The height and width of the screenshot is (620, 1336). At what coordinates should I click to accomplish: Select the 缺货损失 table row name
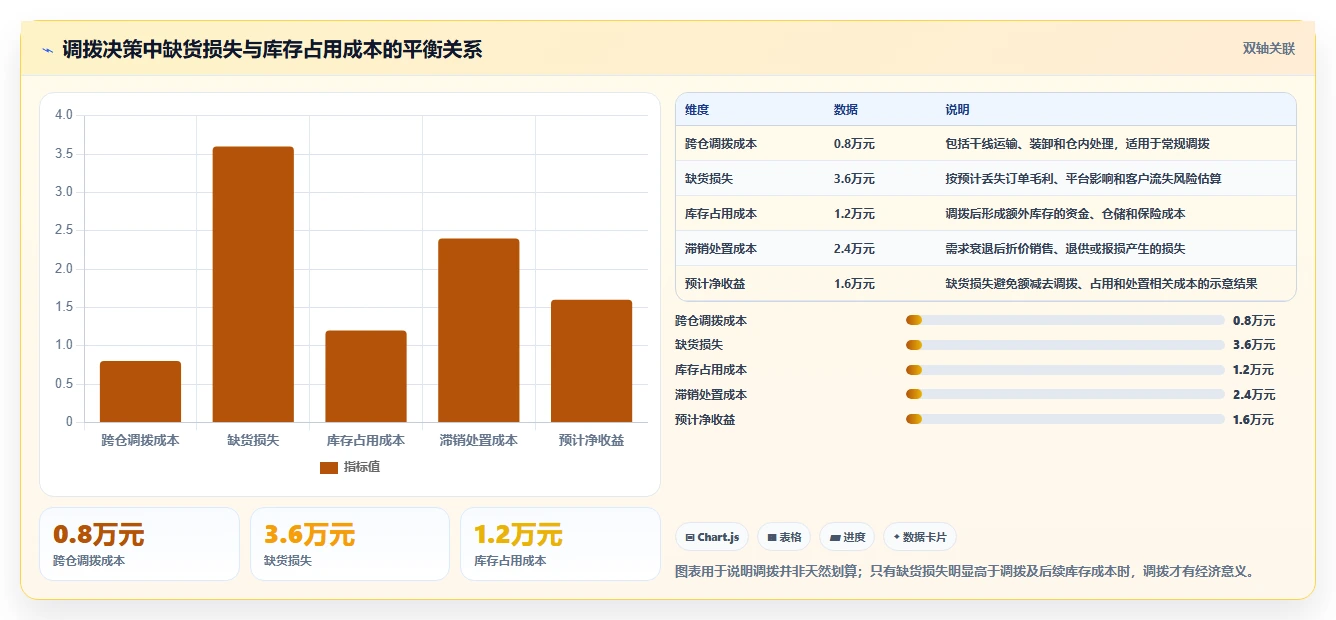[x=709, y=179]
